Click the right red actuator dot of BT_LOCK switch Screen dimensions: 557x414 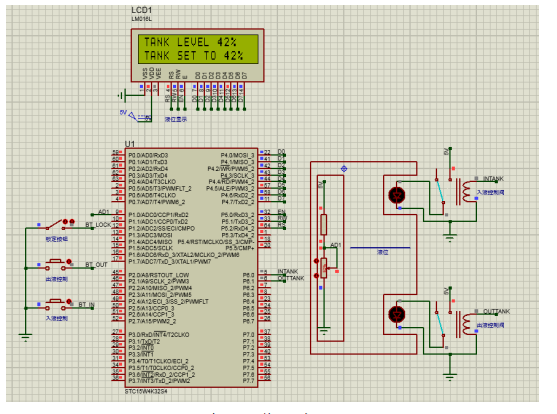click(x=72, y=222)
